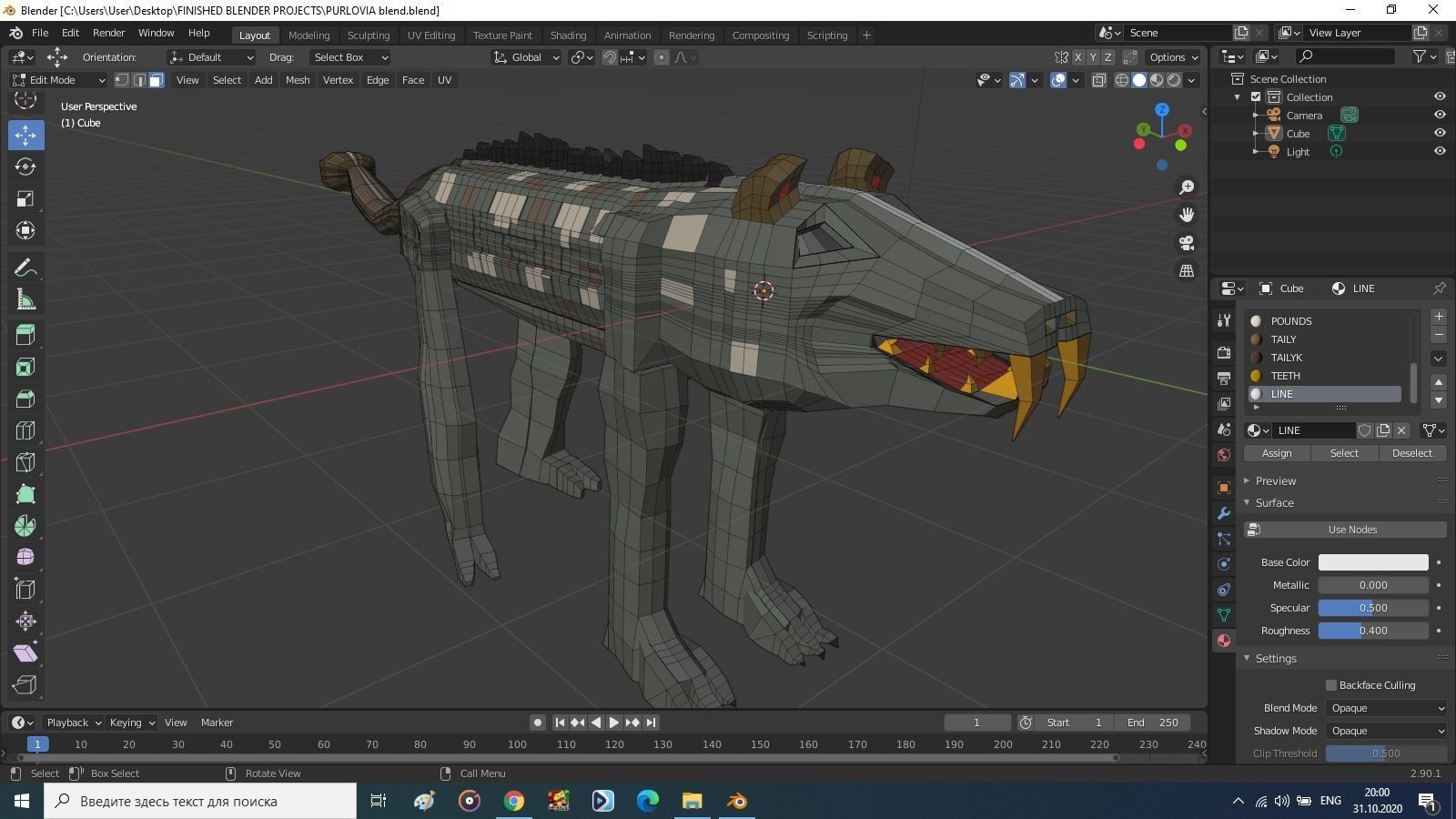Toggle the camera view icon

pyautogui.click(x=1187, y=243)
